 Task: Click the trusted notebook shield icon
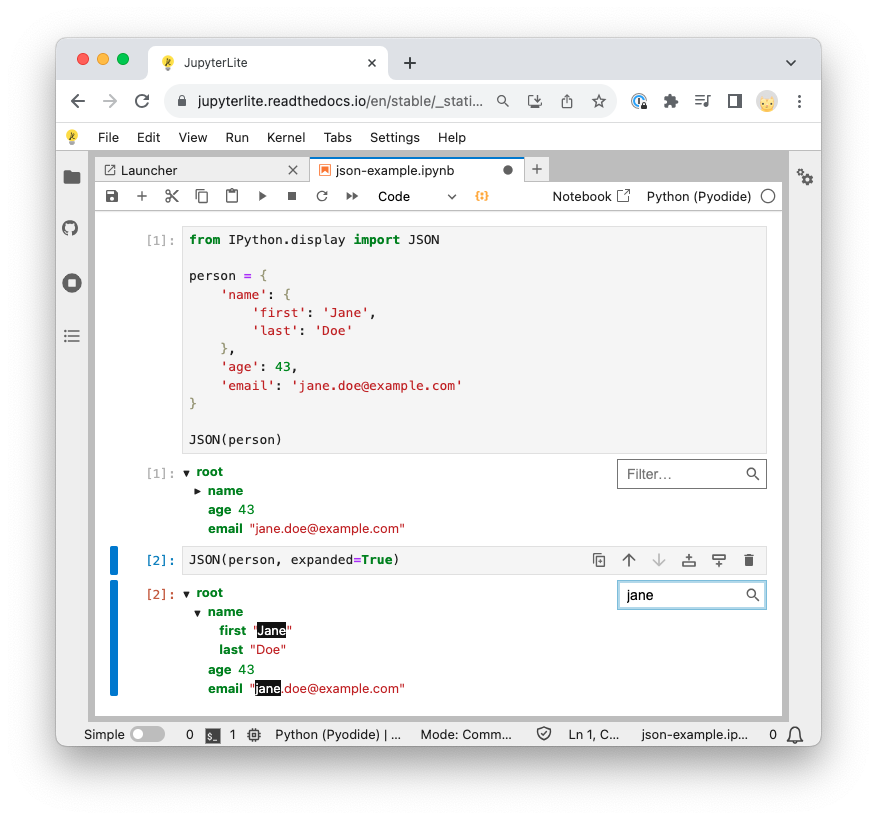[544, 734]
